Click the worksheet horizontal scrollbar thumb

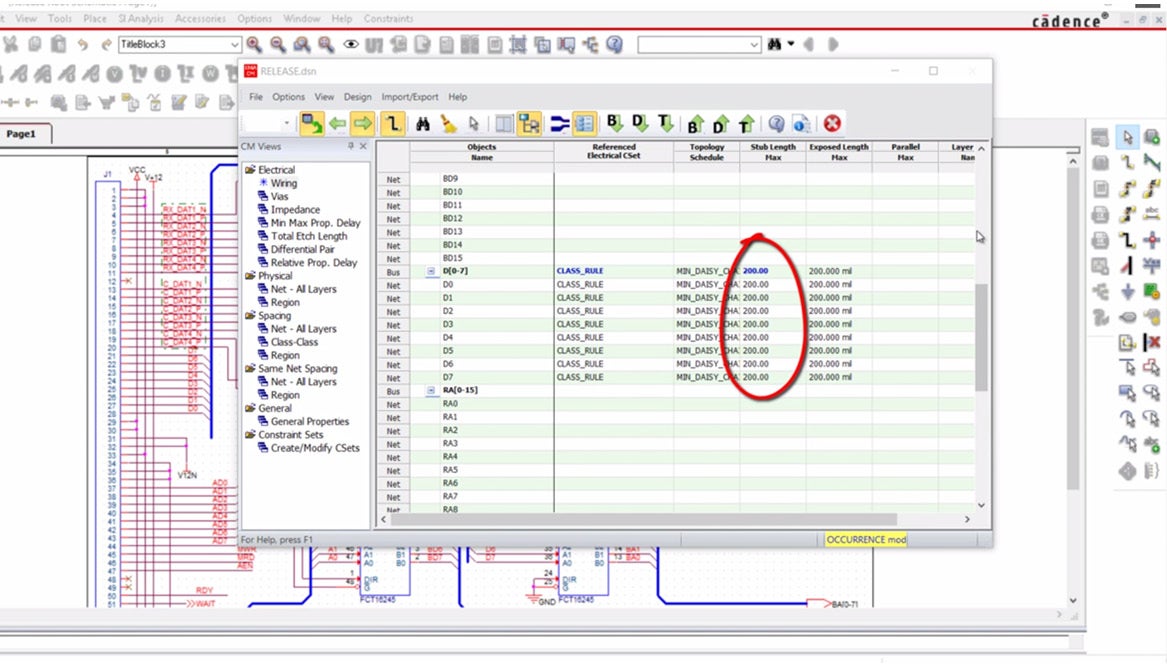click(644, 519)
